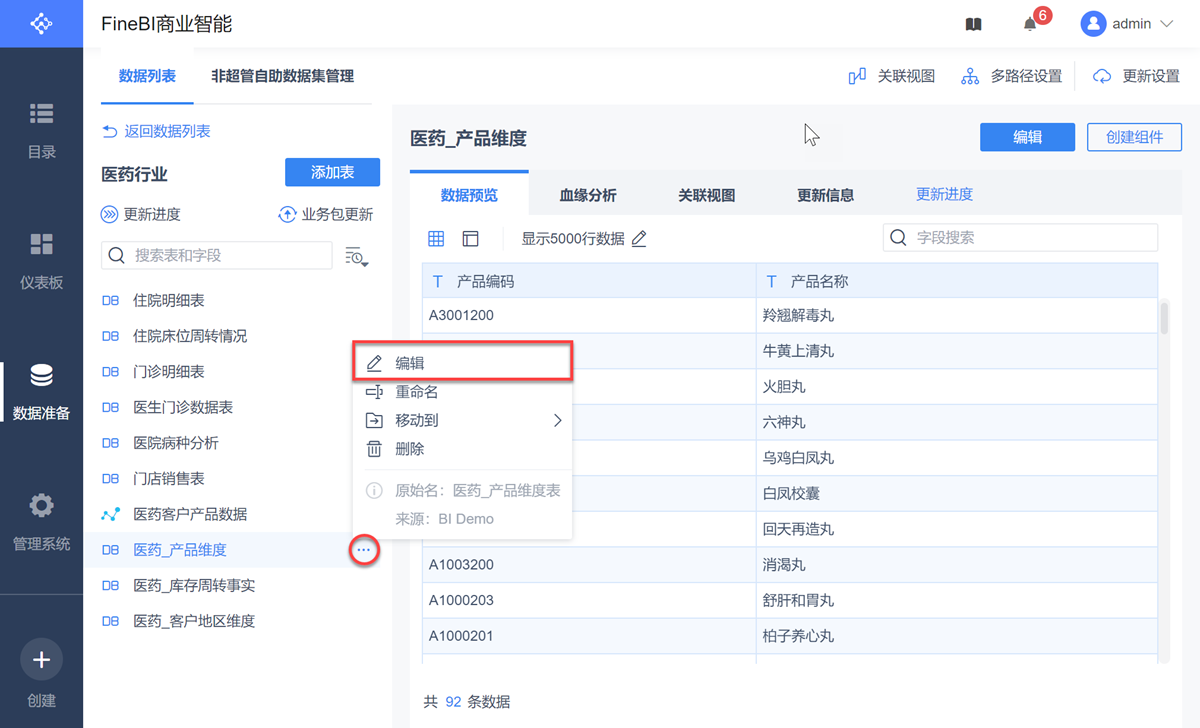
Task: Click the 添加表 button
Action: click(332, 173)
